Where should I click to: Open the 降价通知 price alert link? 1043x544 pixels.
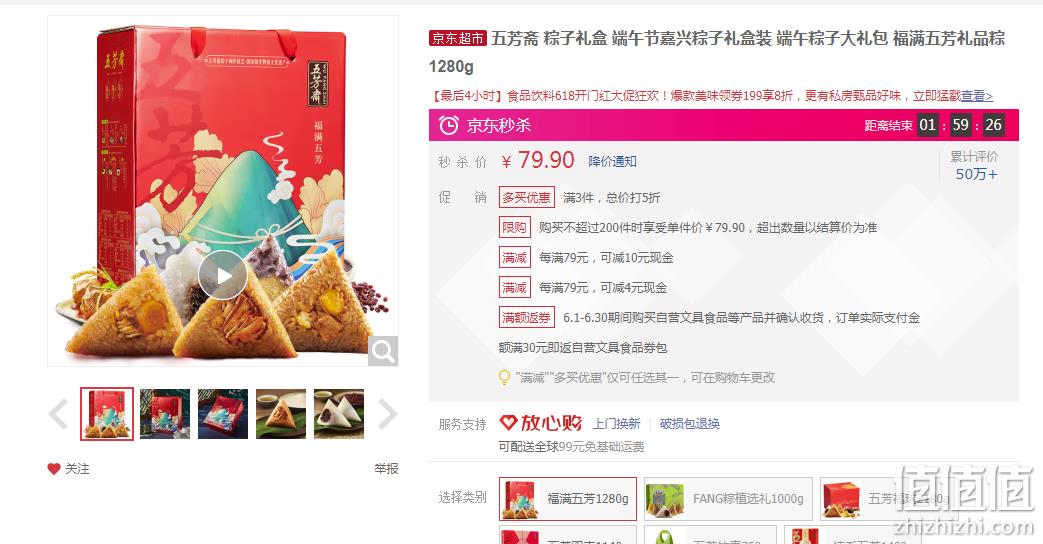coord(613,162)
